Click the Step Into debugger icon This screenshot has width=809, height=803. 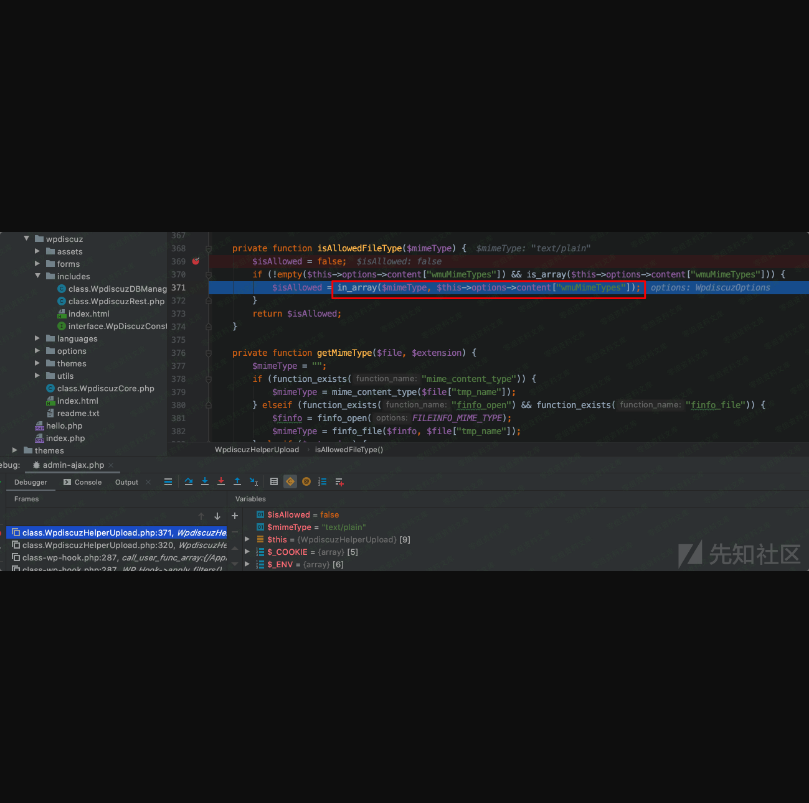point(205,482)
